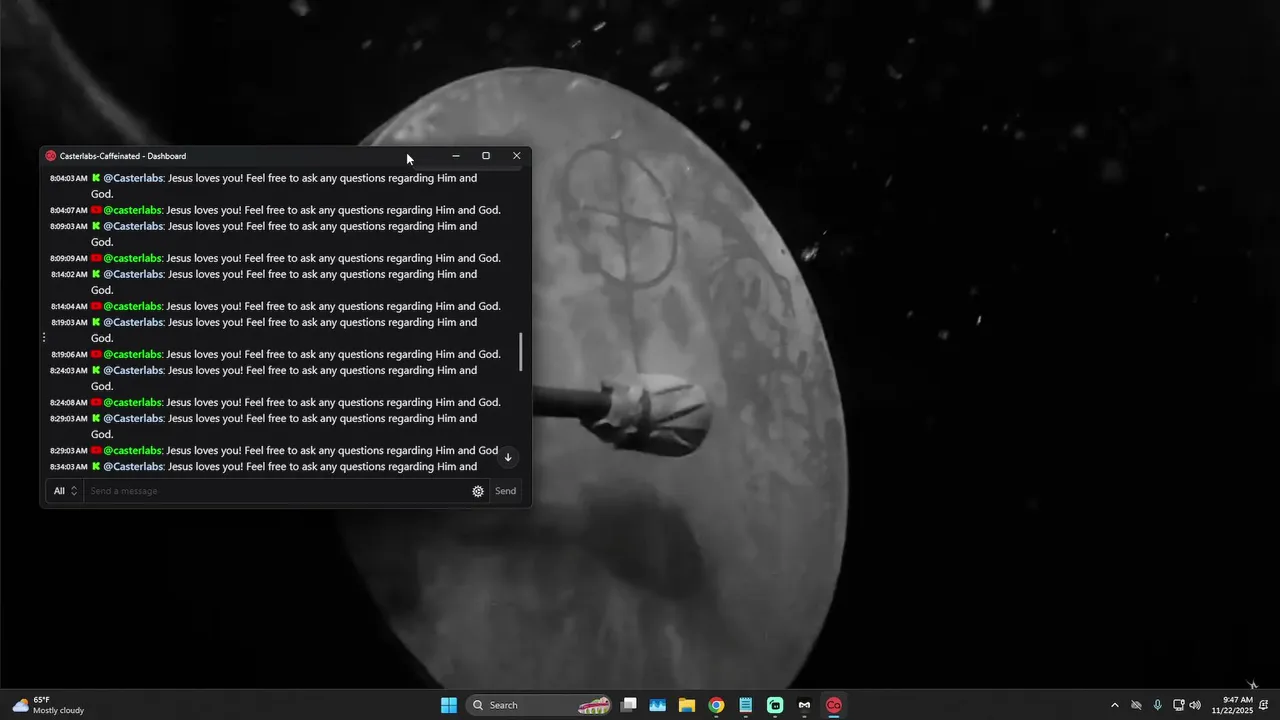Launch File Explorer from the taskbar
Image resolution: width=1280 pixels, height=720 pixels.
(x=687, y=705)
